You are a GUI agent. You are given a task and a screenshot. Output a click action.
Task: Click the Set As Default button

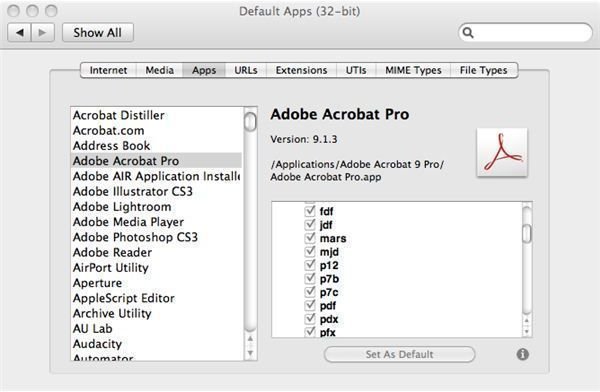tap(399, 354)
